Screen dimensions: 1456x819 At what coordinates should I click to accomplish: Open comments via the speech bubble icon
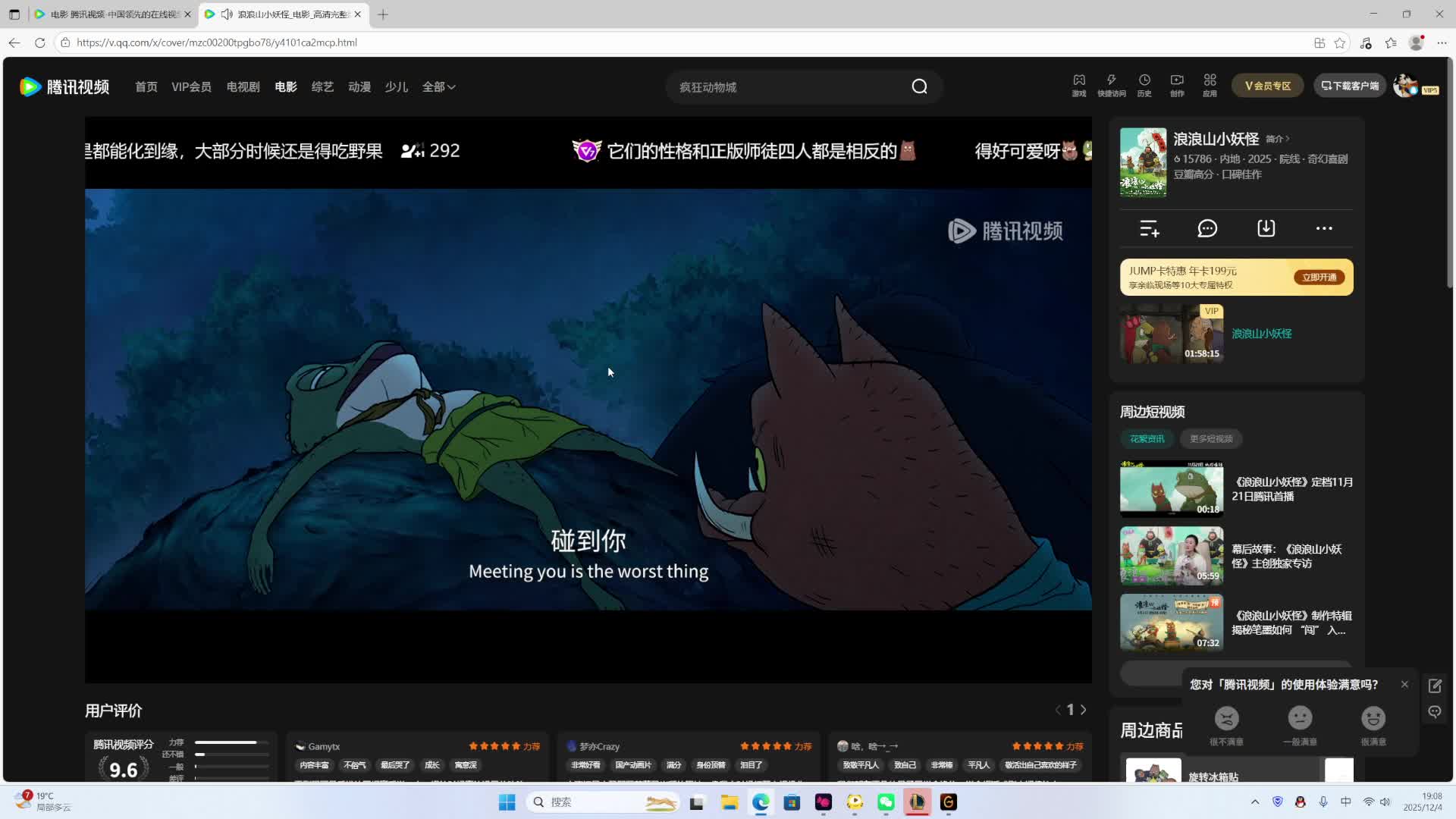tap(1207, 227)
